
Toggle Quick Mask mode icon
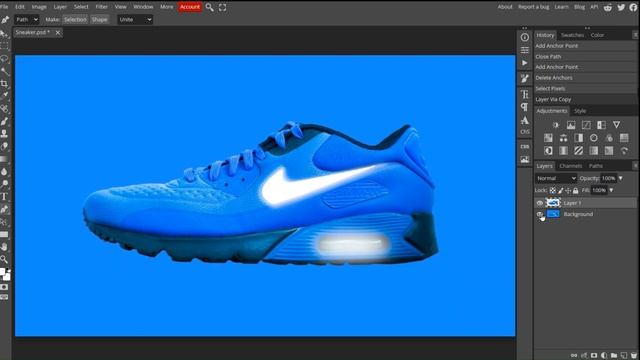[4, 287]
